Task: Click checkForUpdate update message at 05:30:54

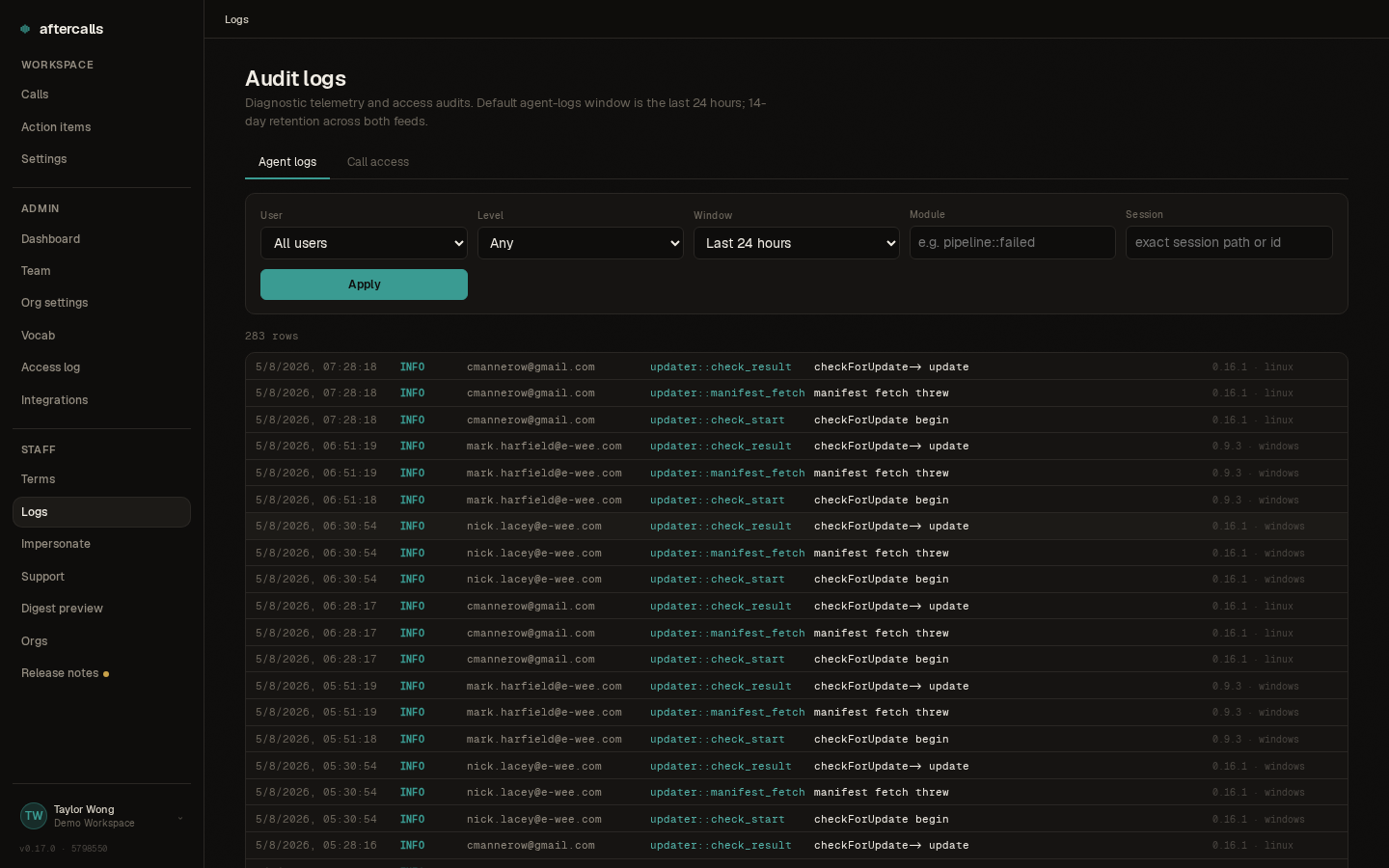Action: (x=891, y=767)
